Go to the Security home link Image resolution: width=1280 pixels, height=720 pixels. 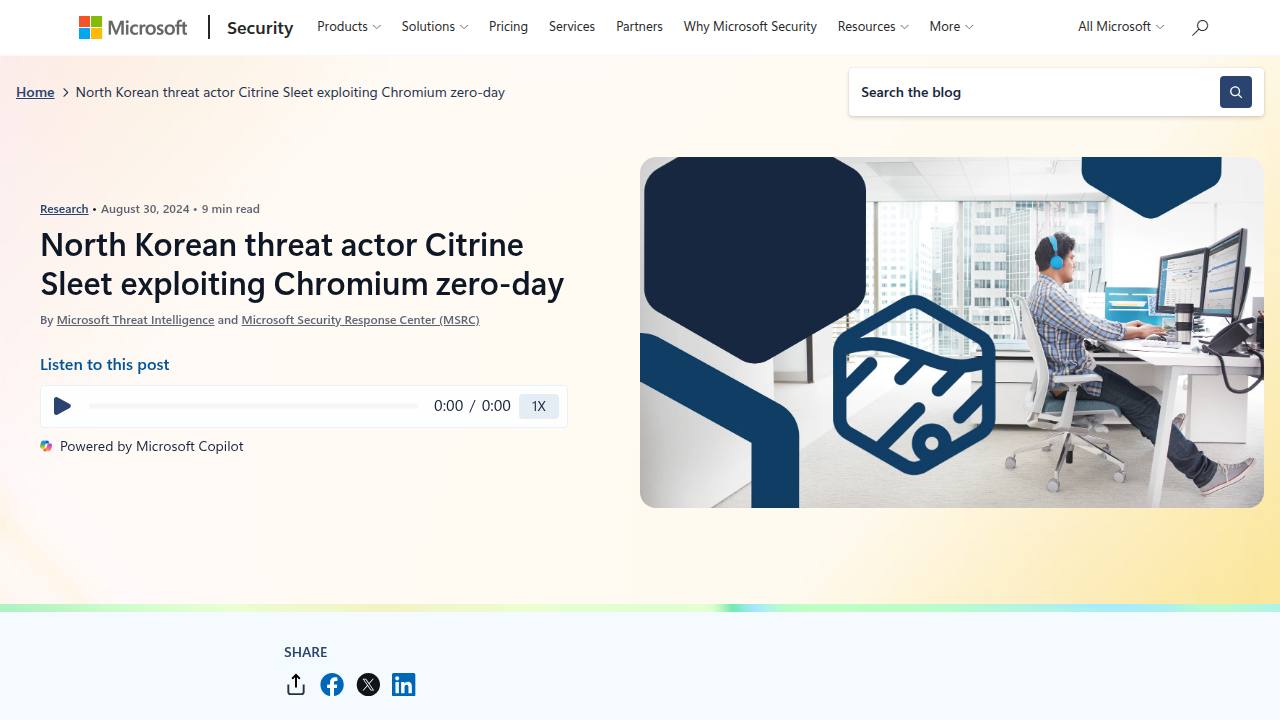(260, 28)
